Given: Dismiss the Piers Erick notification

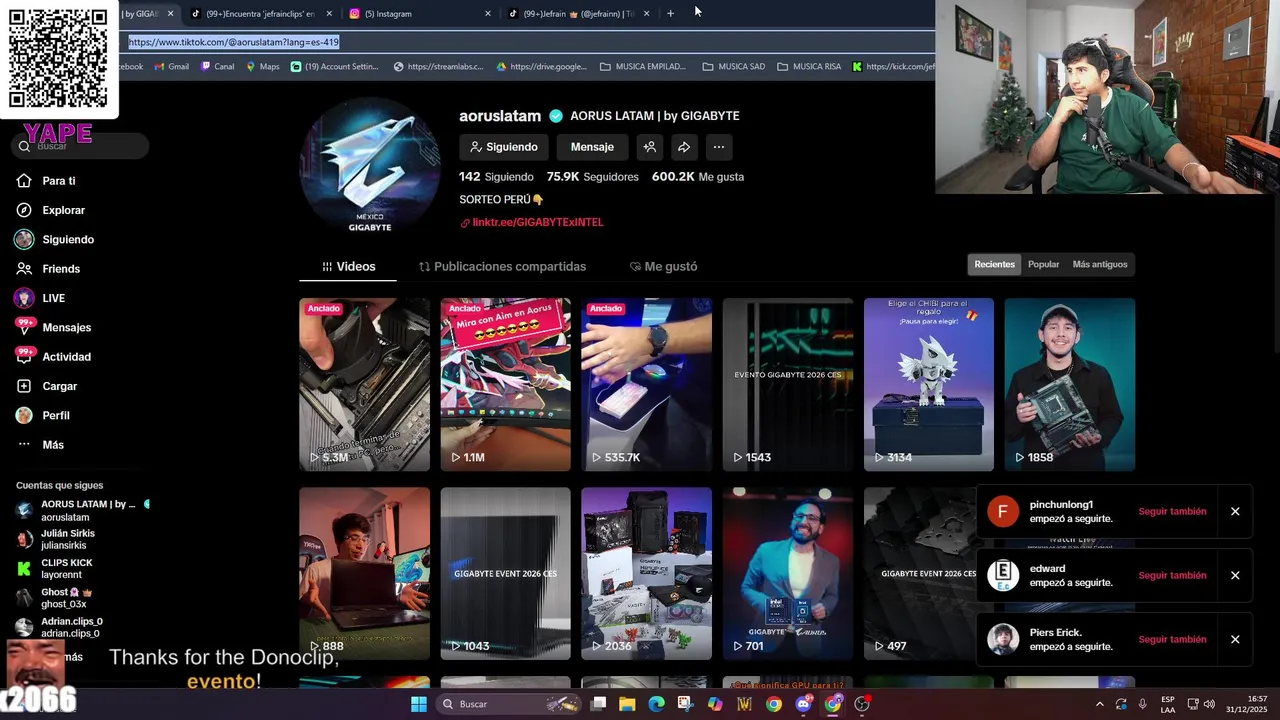Looking at the screenshot, I should click(1235, 639).
